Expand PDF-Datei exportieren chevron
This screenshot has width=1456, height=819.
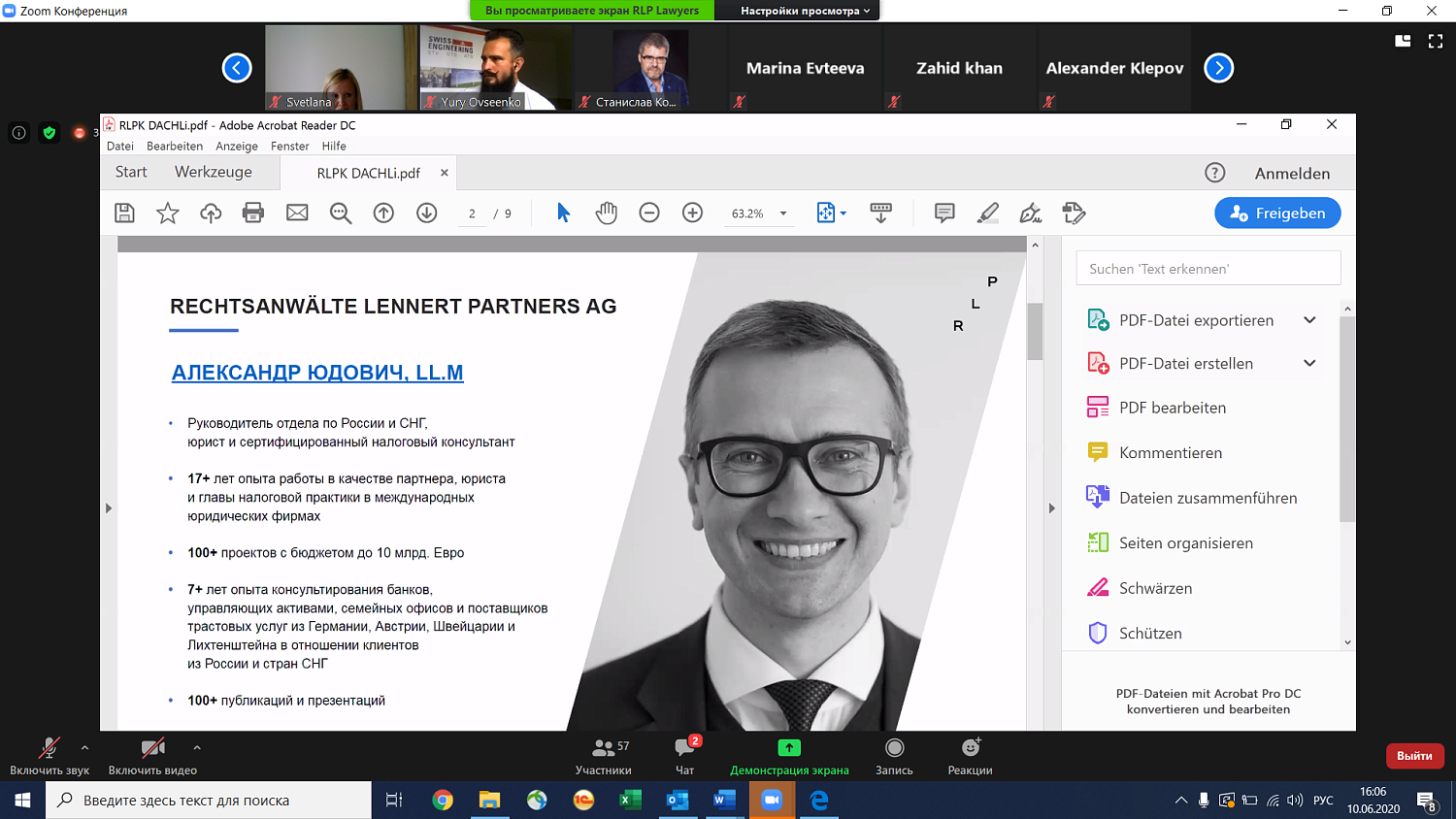(1309, 320)
